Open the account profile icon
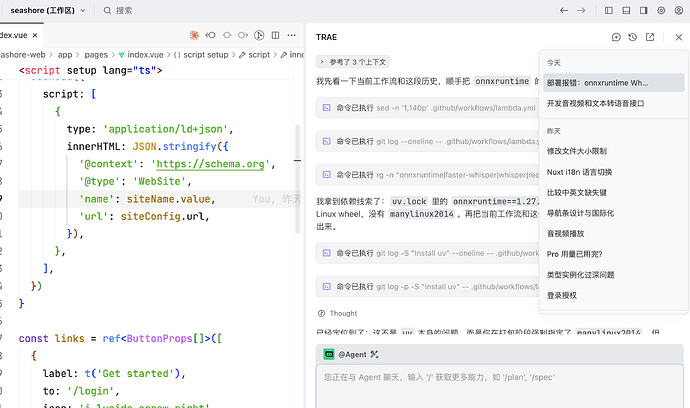The image size is (690, 408). [679, 10]
